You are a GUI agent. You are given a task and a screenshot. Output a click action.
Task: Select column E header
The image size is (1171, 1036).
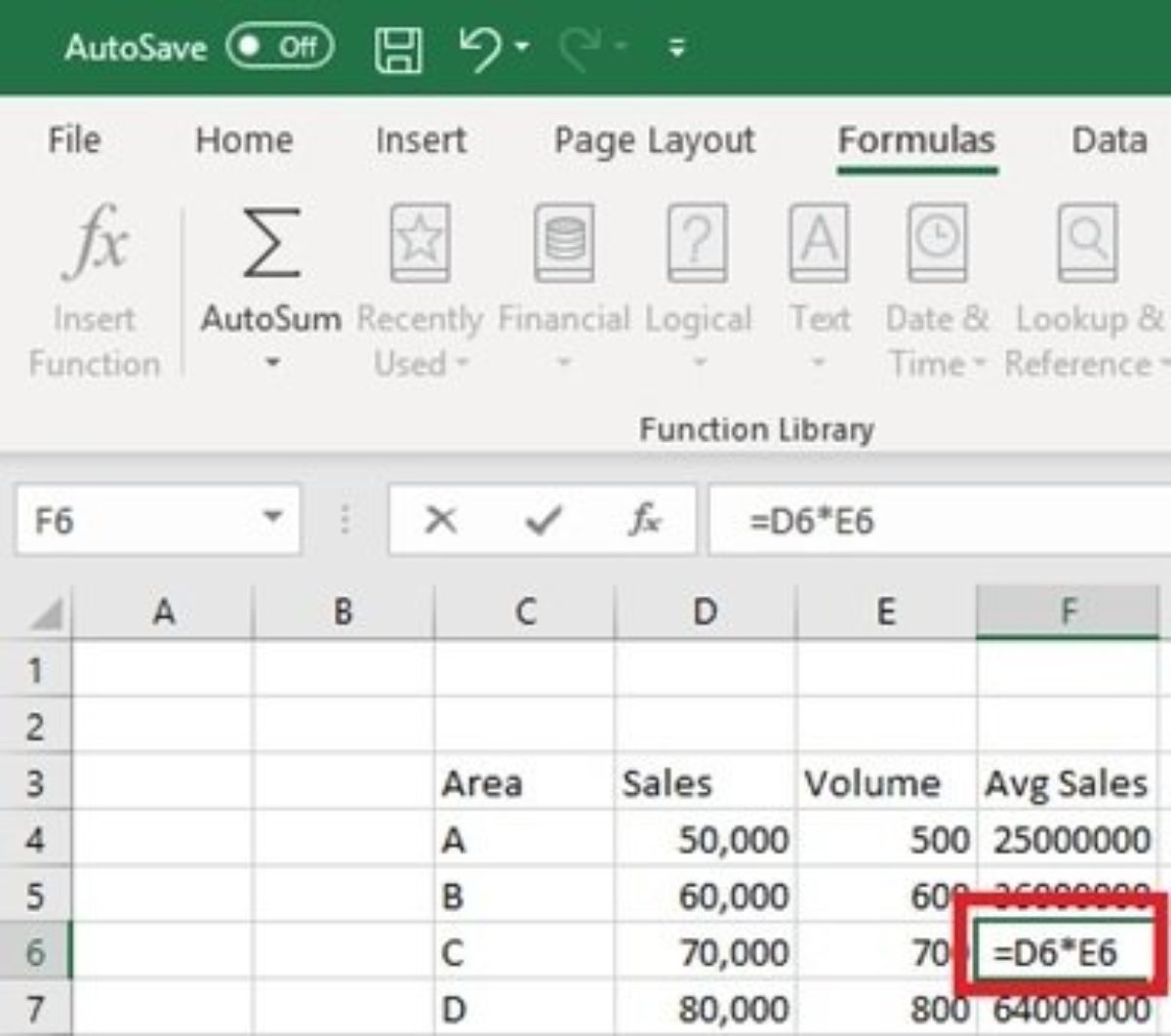pyautogui.click(x=885, y=613)
